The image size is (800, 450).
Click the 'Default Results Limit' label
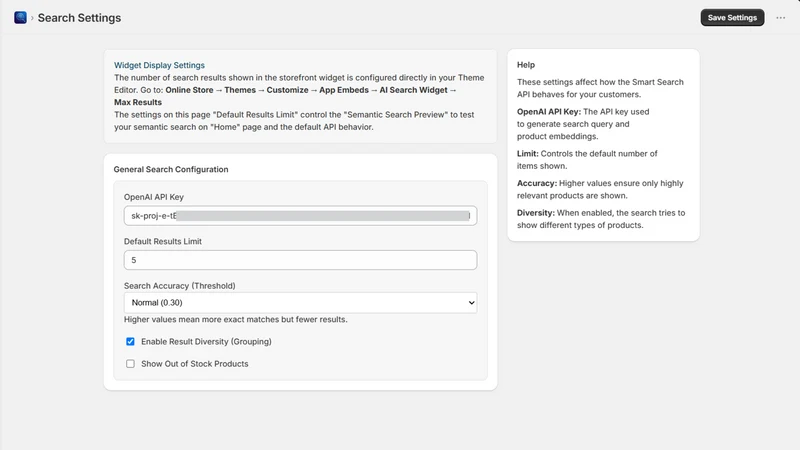[163, 241]
